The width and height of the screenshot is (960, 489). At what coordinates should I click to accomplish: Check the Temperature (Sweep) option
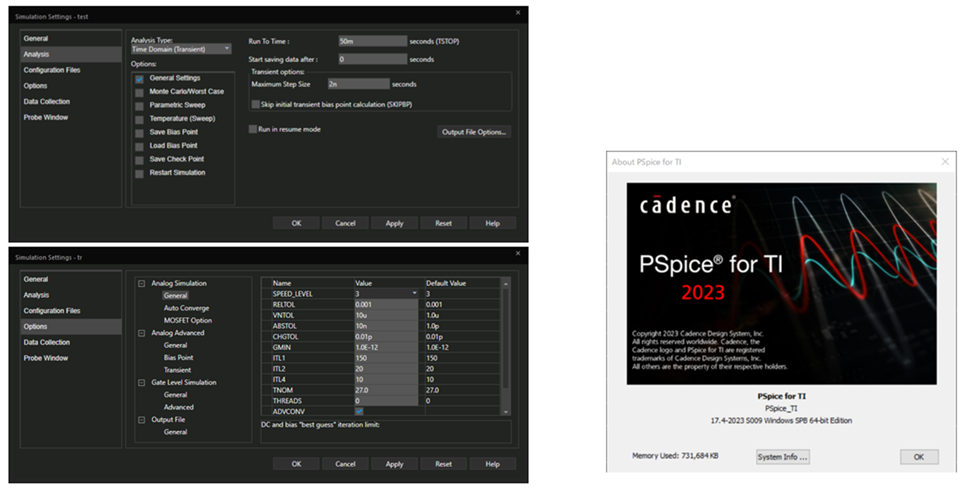pyautogui.click(x=140, y=119)
